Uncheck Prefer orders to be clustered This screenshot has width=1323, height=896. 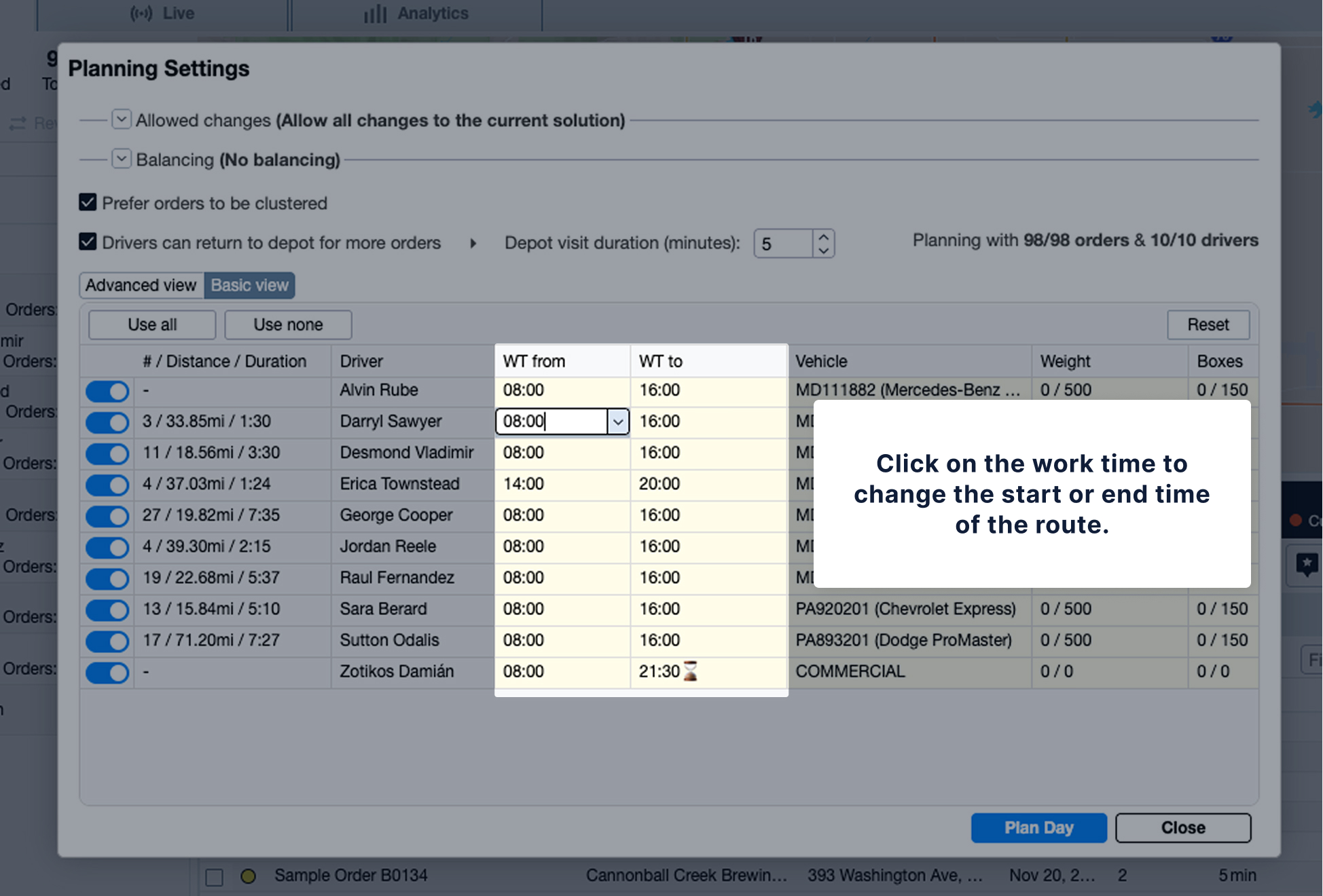pos(88,203)
